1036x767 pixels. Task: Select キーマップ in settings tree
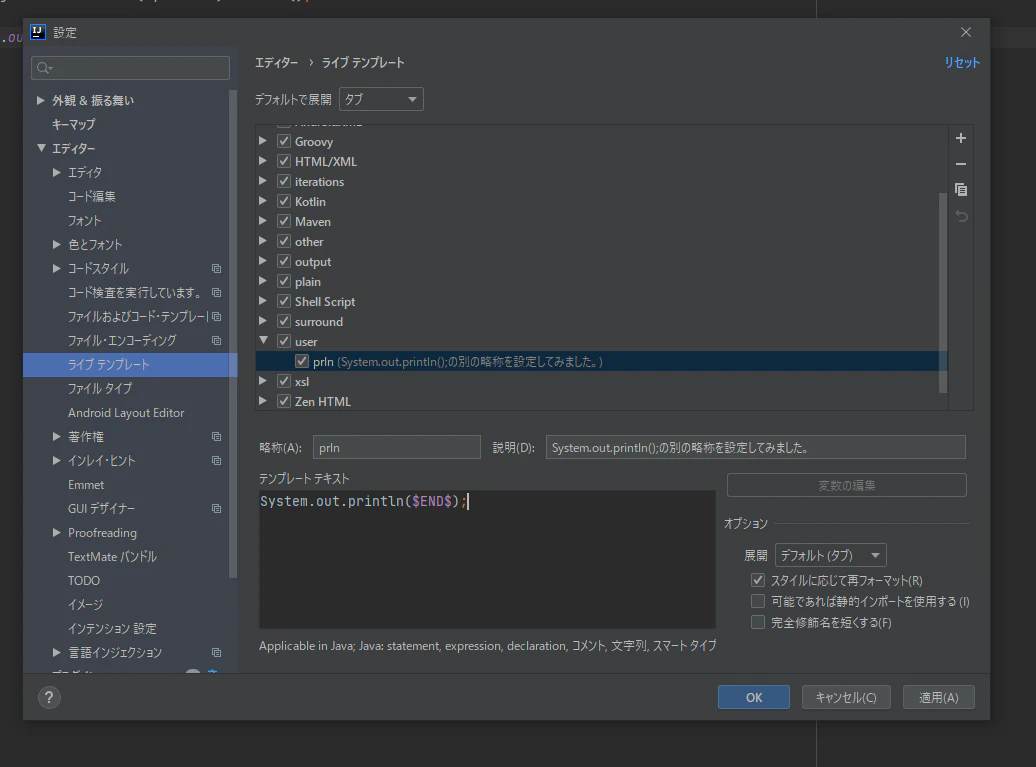tap(73, 124)
